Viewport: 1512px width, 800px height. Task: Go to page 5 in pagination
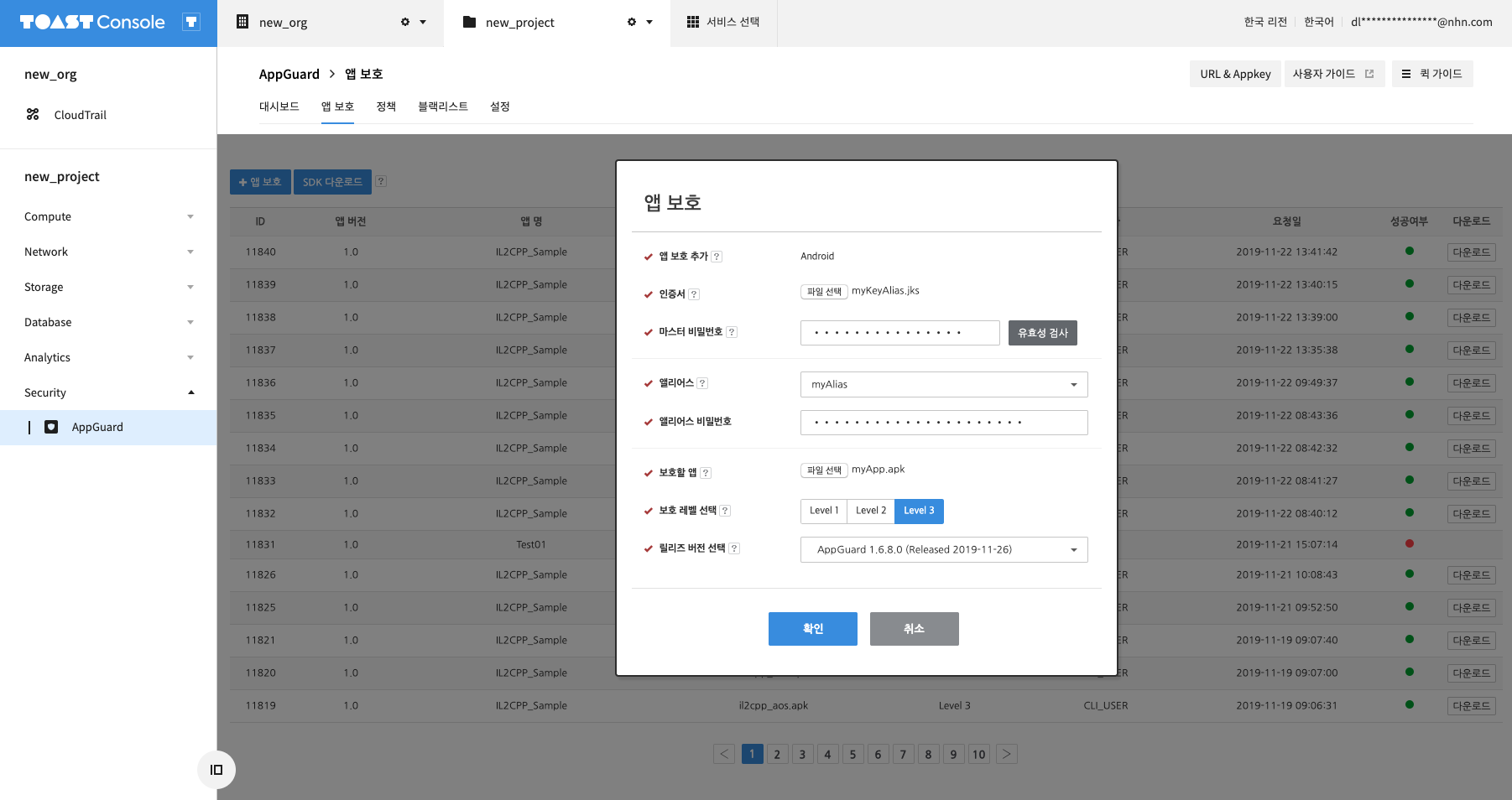pyautogui.click(x=852, y=754)
